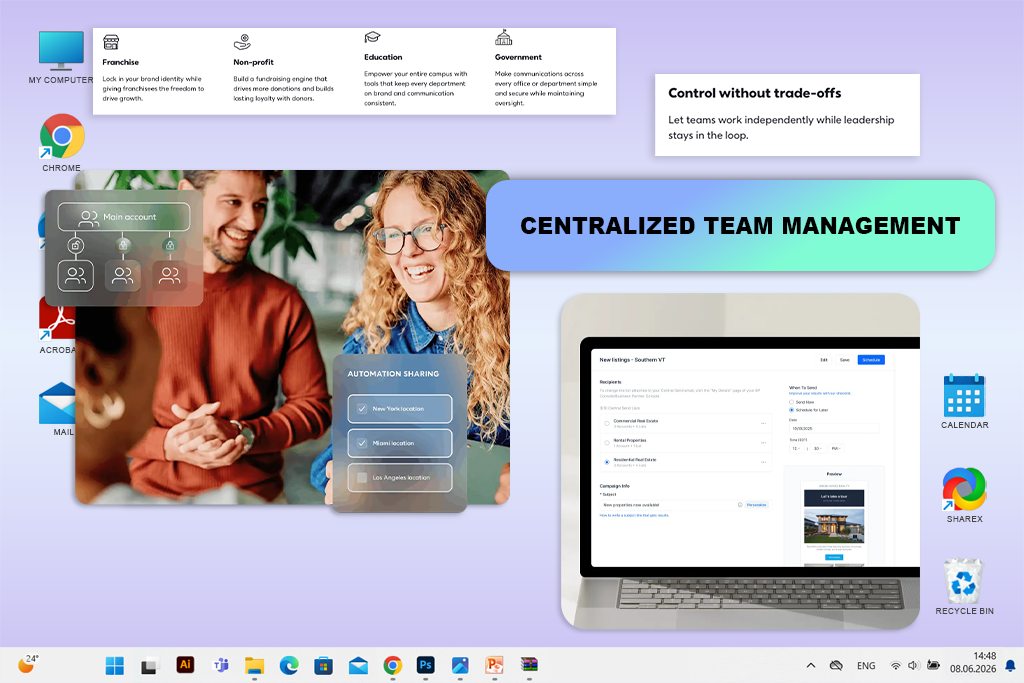The height and width of the screenshot is (683, 1024).
Task: Open the notification bell in the tray
Action: (1010, 665)
